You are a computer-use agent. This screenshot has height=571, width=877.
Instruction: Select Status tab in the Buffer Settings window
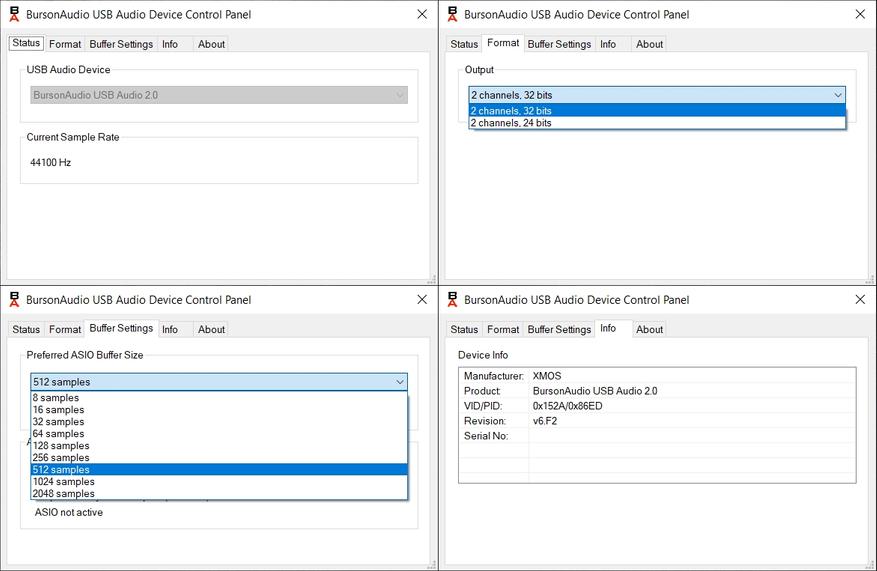click(26, 329)
